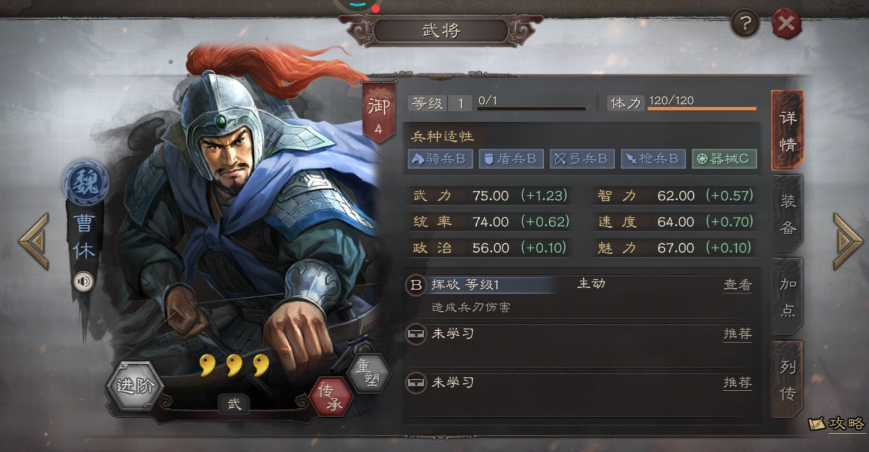This screenshot has height=452, width=869.
Task: Go to previous general with left arrow
Action: (x=34, y=241)
